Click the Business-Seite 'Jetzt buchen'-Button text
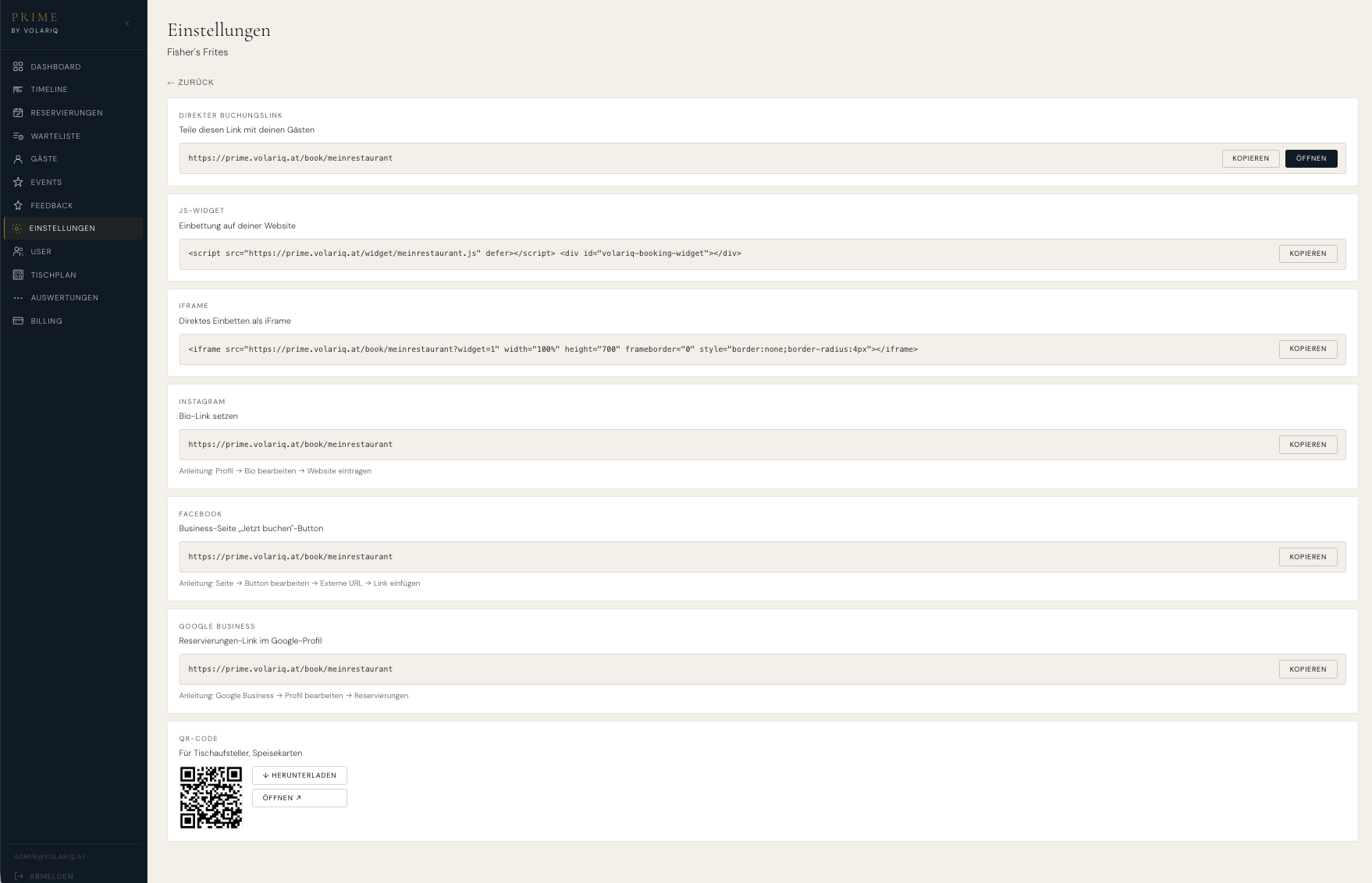This screenshot has width=1372, height=883. click(x=251, y=529)
